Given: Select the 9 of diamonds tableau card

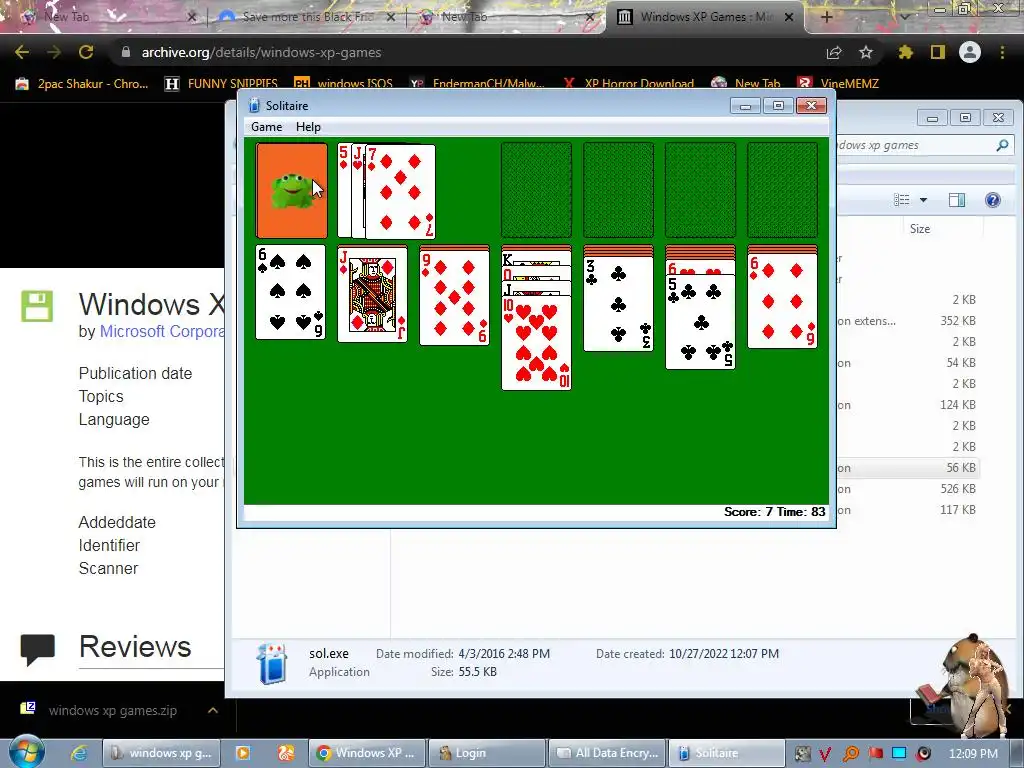Looking at the screenshot, I should click(x=455, y=298).
